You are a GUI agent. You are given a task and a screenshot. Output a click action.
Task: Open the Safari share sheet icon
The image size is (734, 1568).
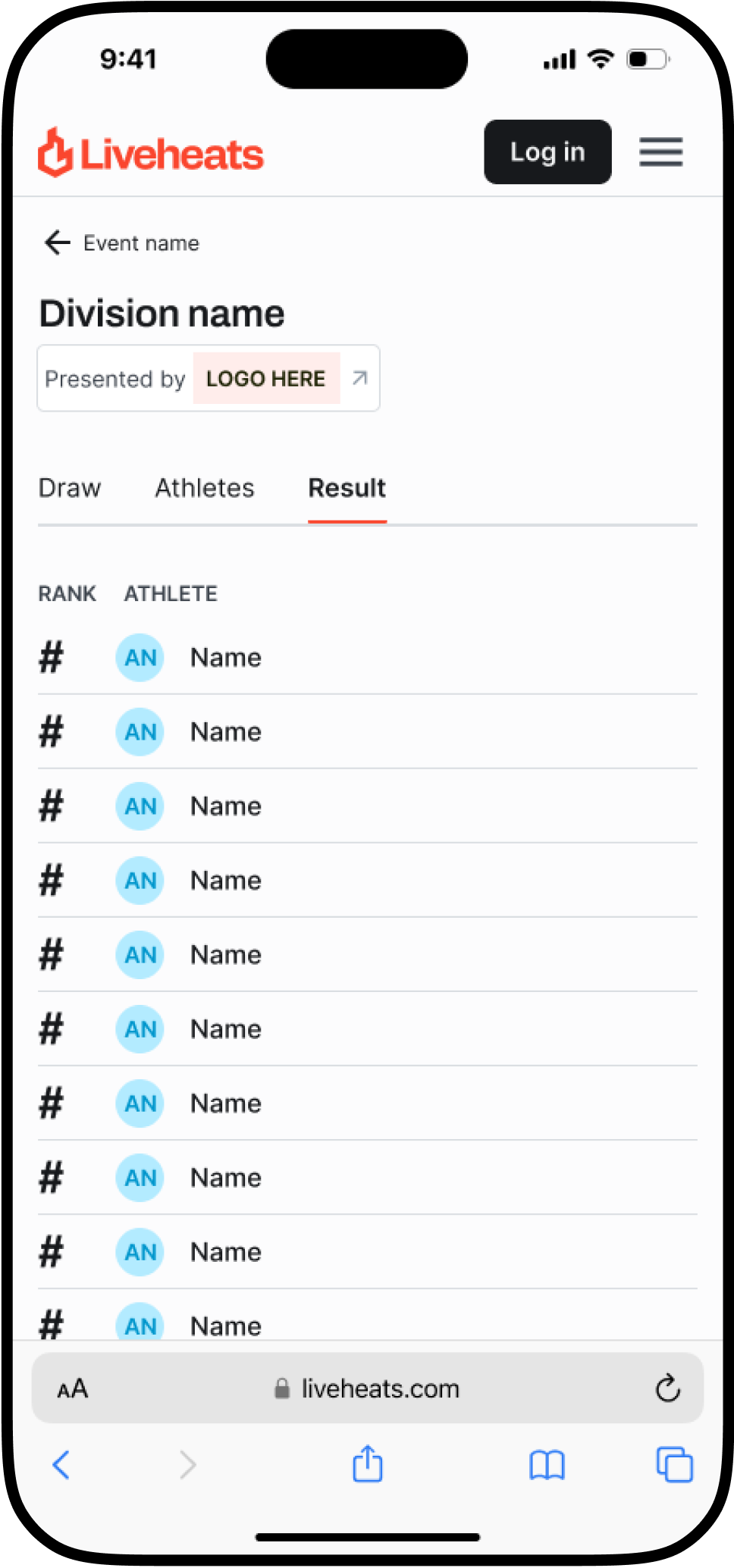coord(368,1463)
